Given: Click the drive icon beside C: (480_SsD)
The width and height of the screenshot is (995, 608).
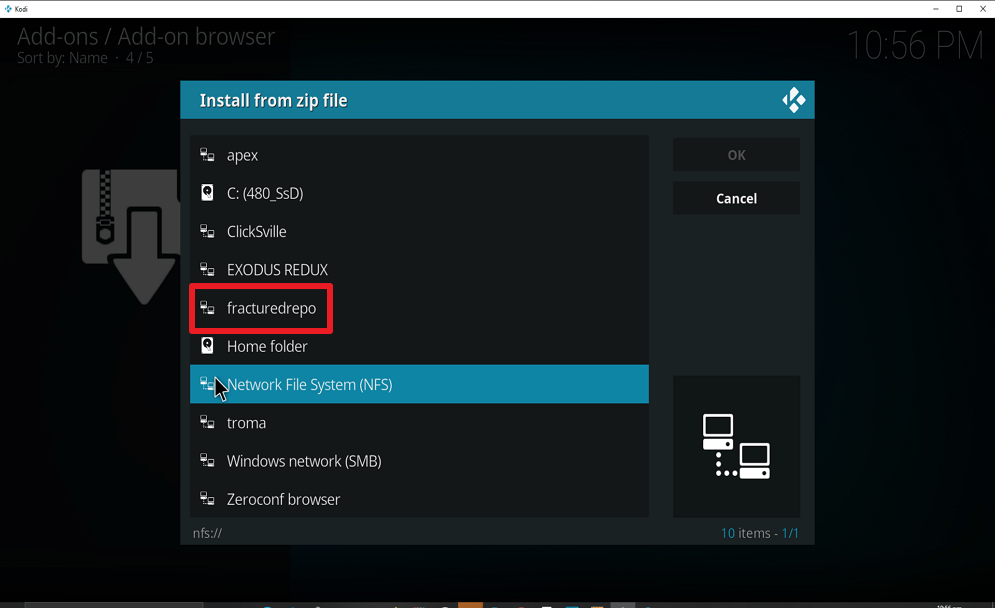Looking at the screenshot, I should coord(207,193).
